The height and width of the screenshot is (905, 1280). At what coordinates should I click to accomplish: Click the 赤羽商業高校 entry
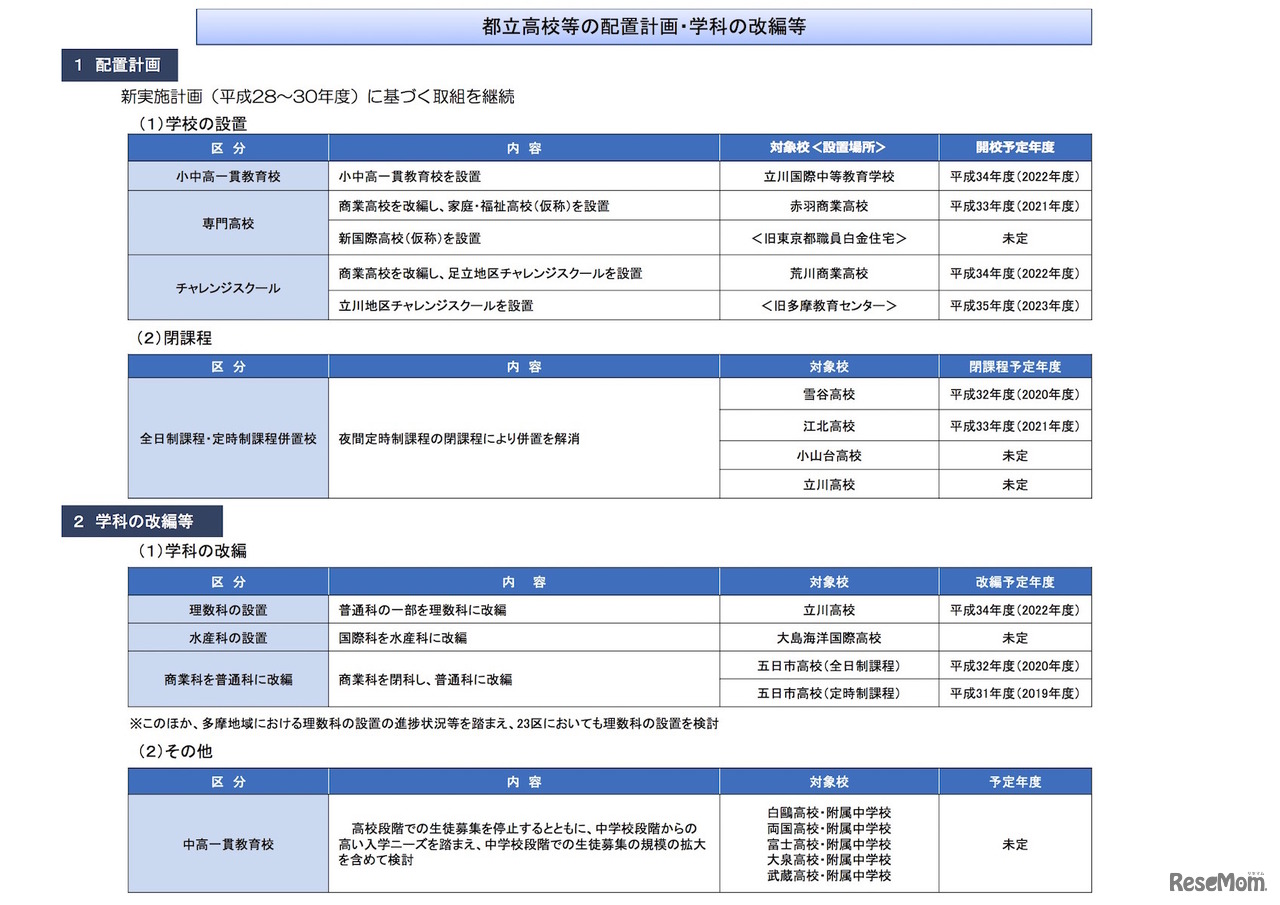[829, 207]
